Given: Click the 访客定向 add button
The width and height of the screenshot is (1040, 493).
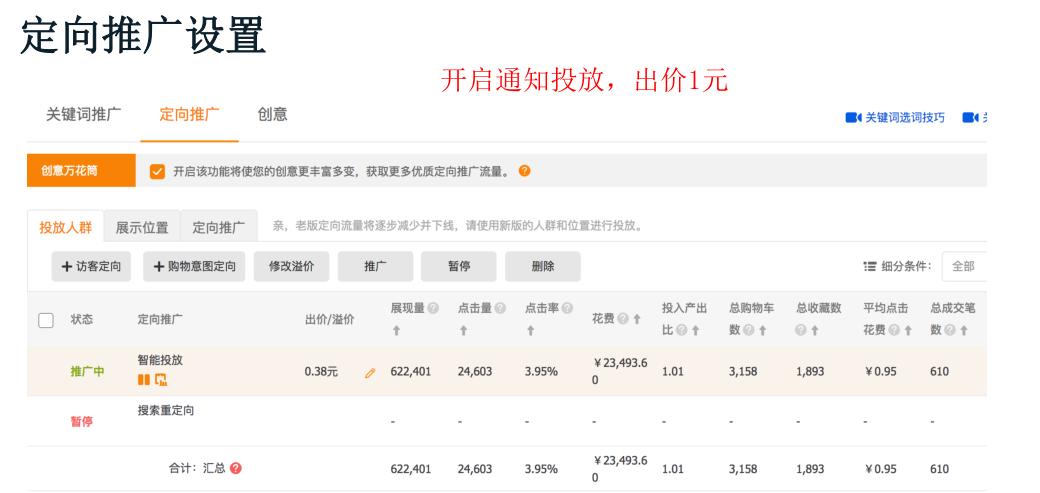Looking at the screenshot, I should coord(92,266).
